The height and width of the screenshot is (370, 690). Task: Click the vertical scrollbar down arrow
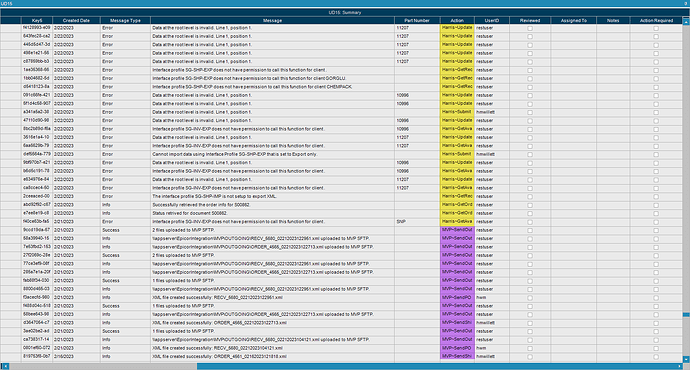(686, 359)
